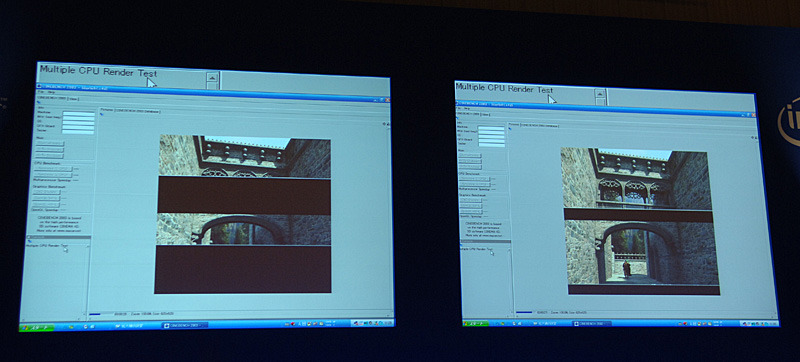Image resolution: width=800 pixels, height=362 pixels.
Task: Select the Pictures tab on right screen
Action: [513, 124]
